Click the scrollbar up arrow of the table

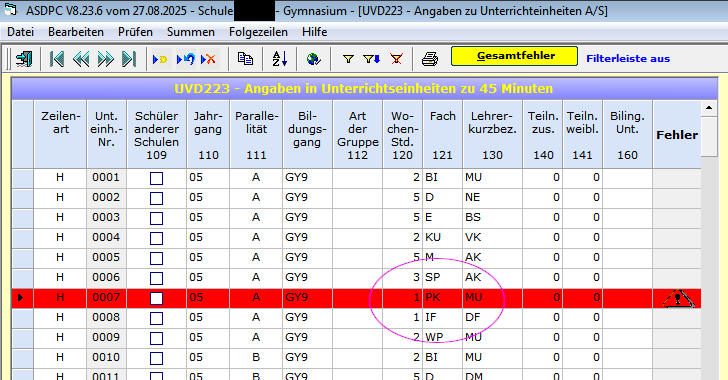pyautogui.click(x=709, y=108)
